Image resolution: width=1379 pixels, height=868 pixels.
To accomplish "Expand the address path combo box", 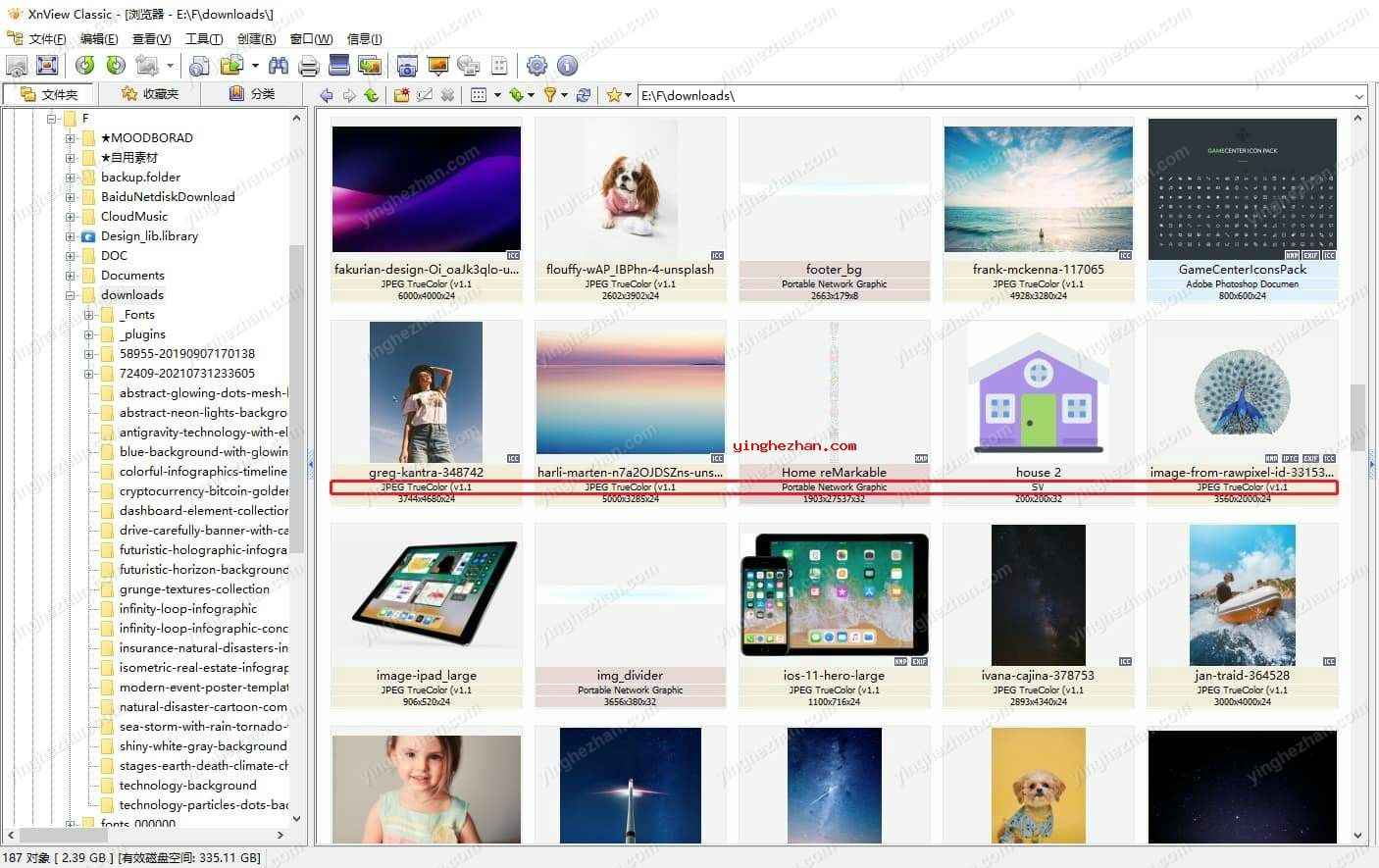I will tap(1359, 96).
